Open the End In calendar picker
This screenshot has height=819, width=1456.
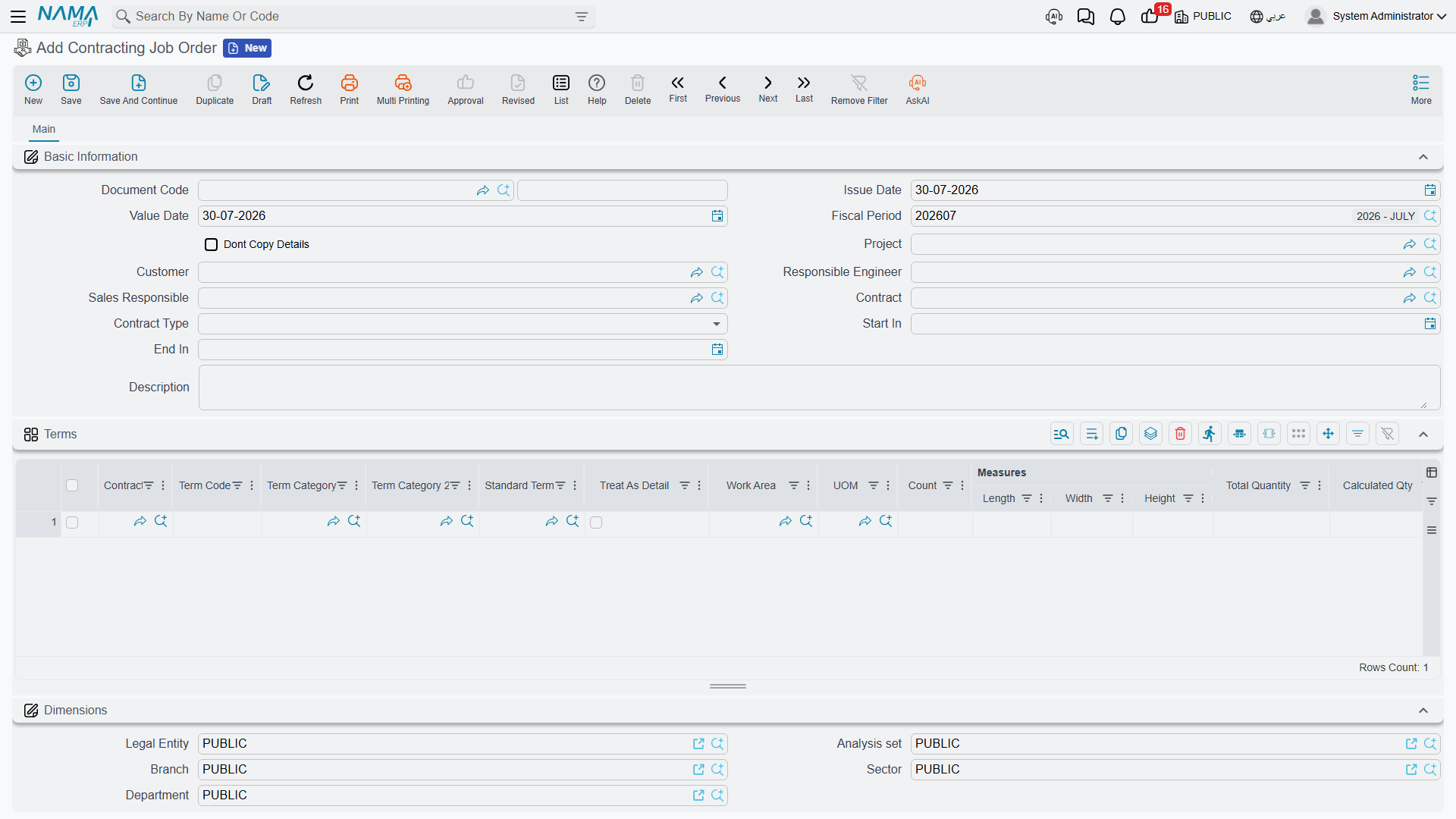(x=717, y=350)
